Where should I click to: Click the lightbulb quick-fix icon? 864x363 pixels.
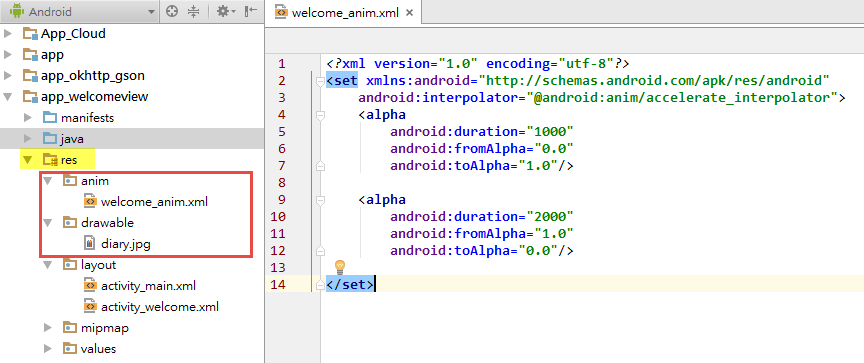[340, 268]
